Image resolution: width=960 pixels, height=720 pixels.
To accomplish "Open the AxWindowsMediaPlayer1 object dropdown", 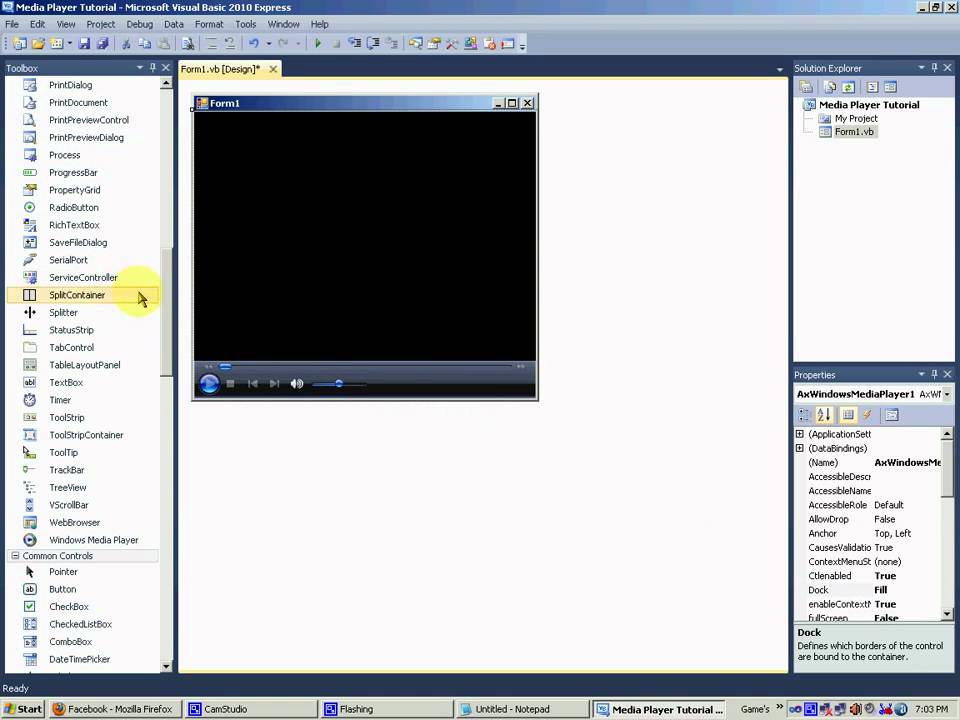I will tap(947, 394).
